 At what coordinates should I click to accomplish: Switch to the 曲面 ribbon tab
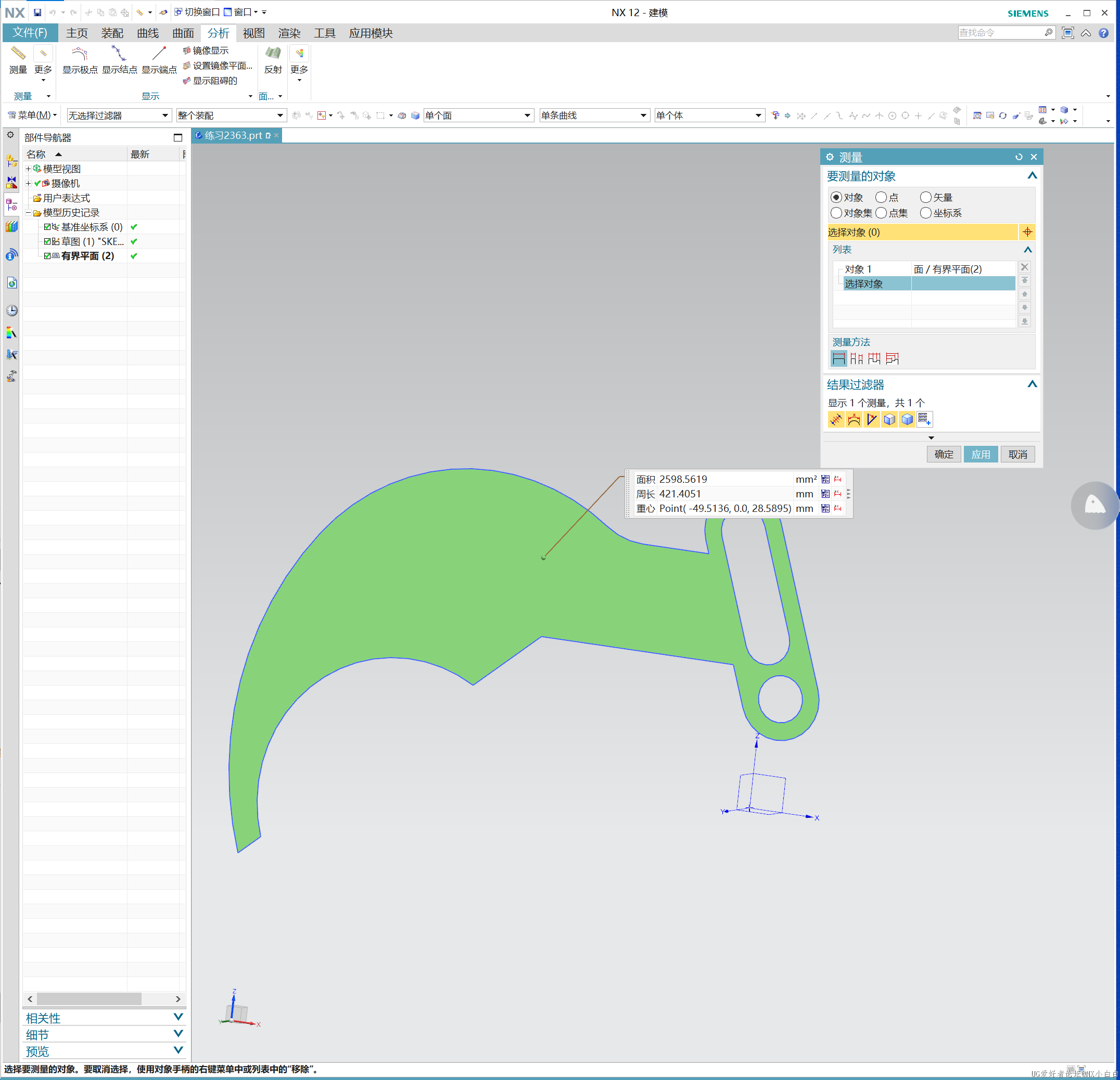(183, 33)
